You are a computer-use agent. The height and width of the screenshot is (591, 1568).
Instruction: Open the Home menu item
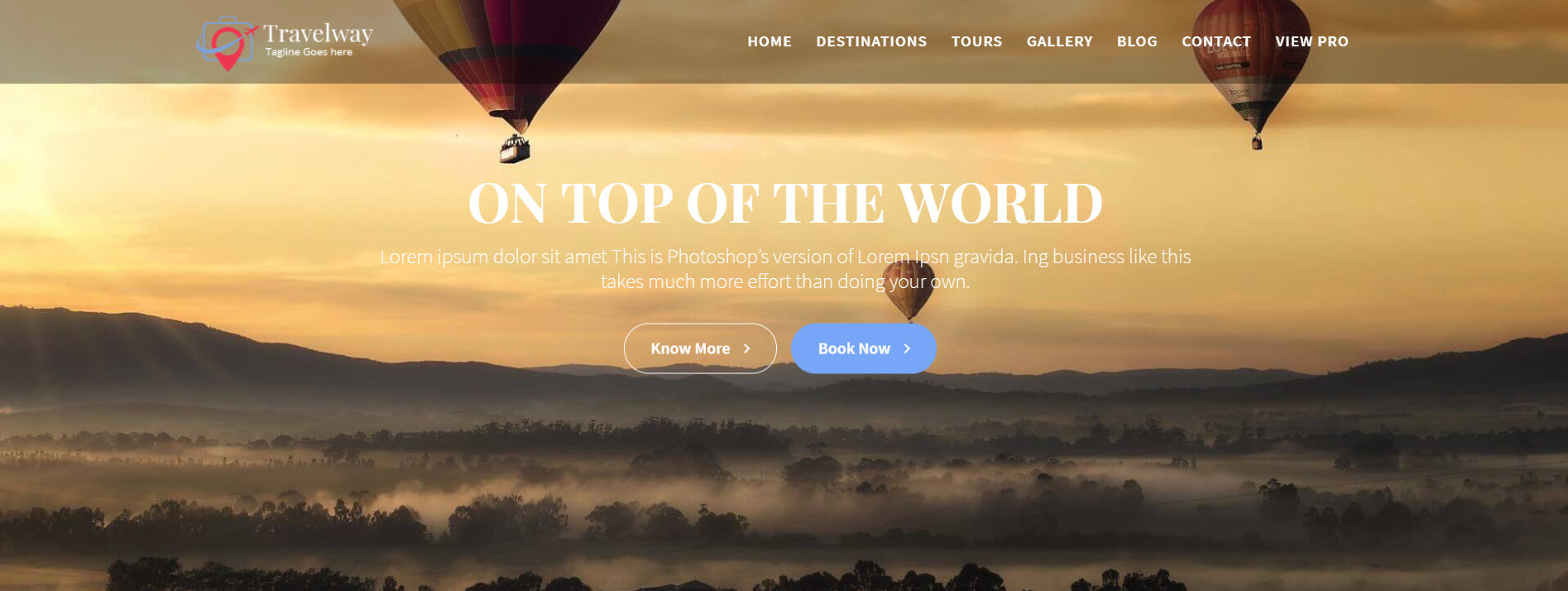pyautogui.click(x=770, y=41)
